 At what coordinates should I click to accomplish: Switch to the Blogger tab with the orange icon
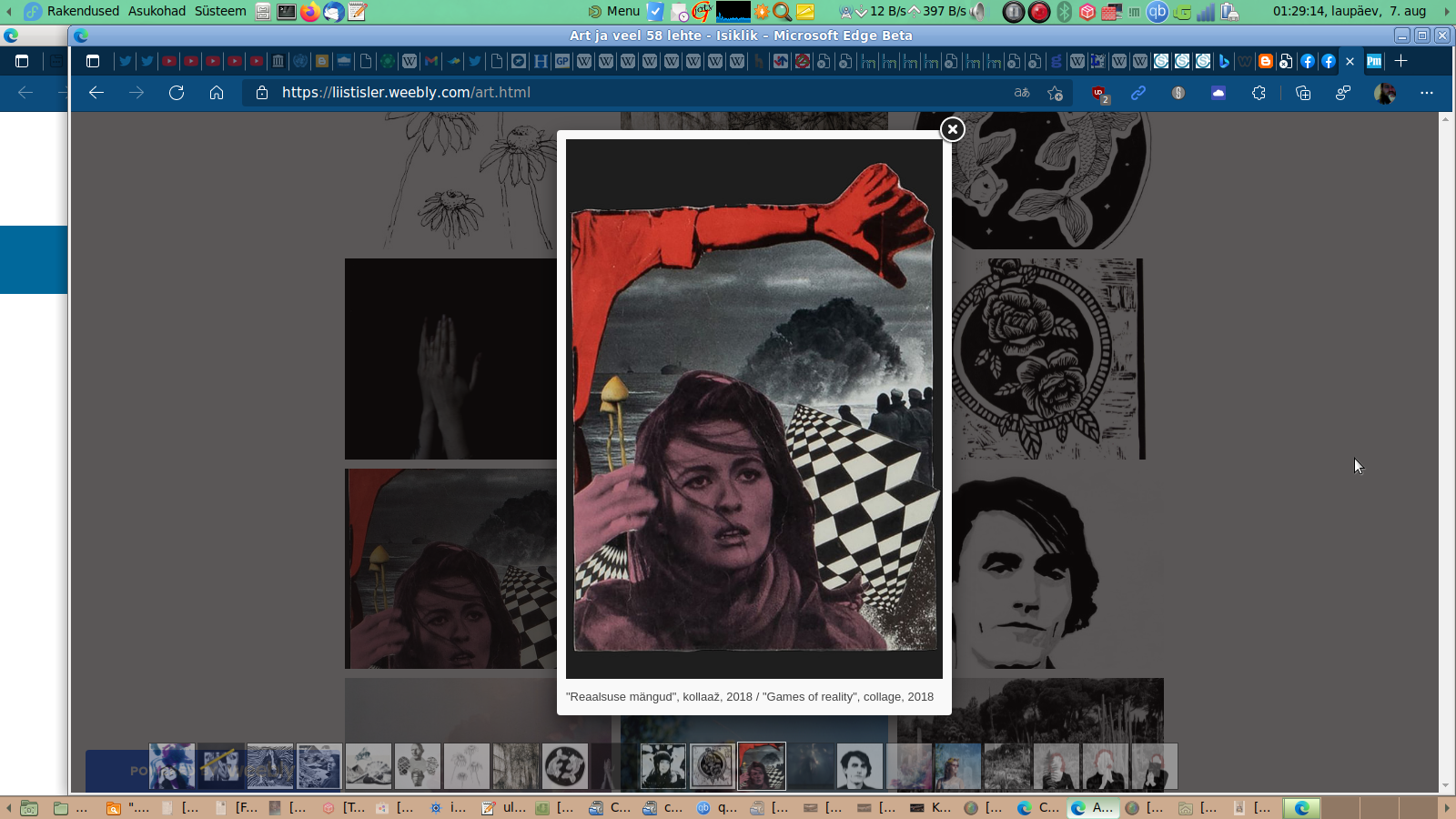pyautogui.click(x=1265, y=62)
